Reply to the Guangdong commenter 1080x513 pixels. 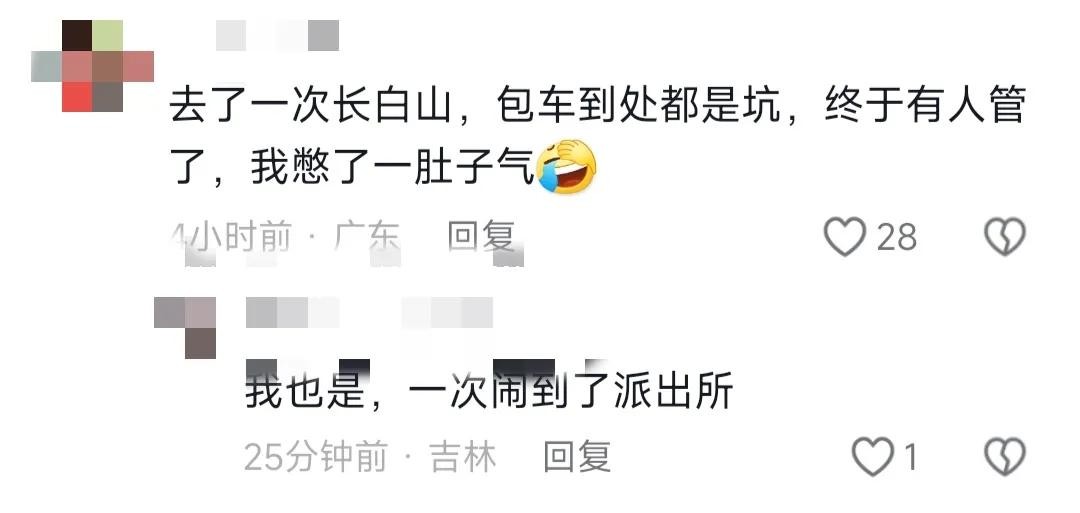(x=481, y=237)
